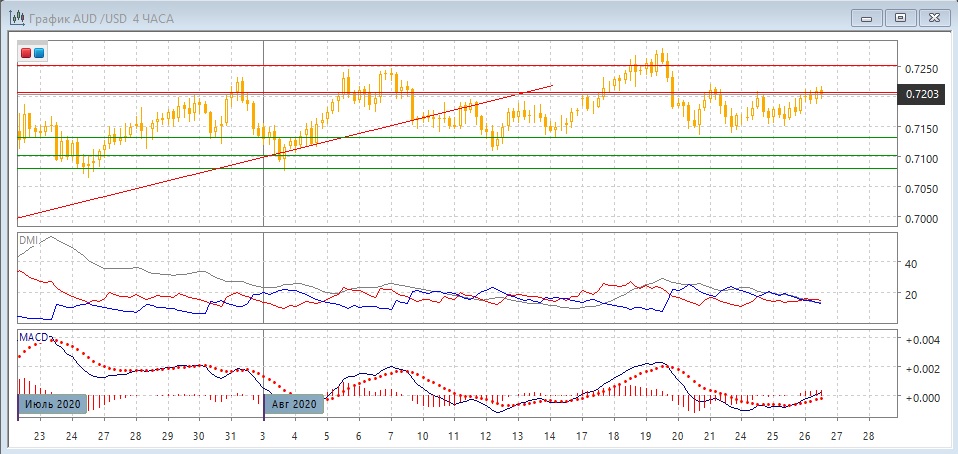The image size is (958, 454).
Task: Click date 28 on the right of the time axis
Action: [868, 437]
